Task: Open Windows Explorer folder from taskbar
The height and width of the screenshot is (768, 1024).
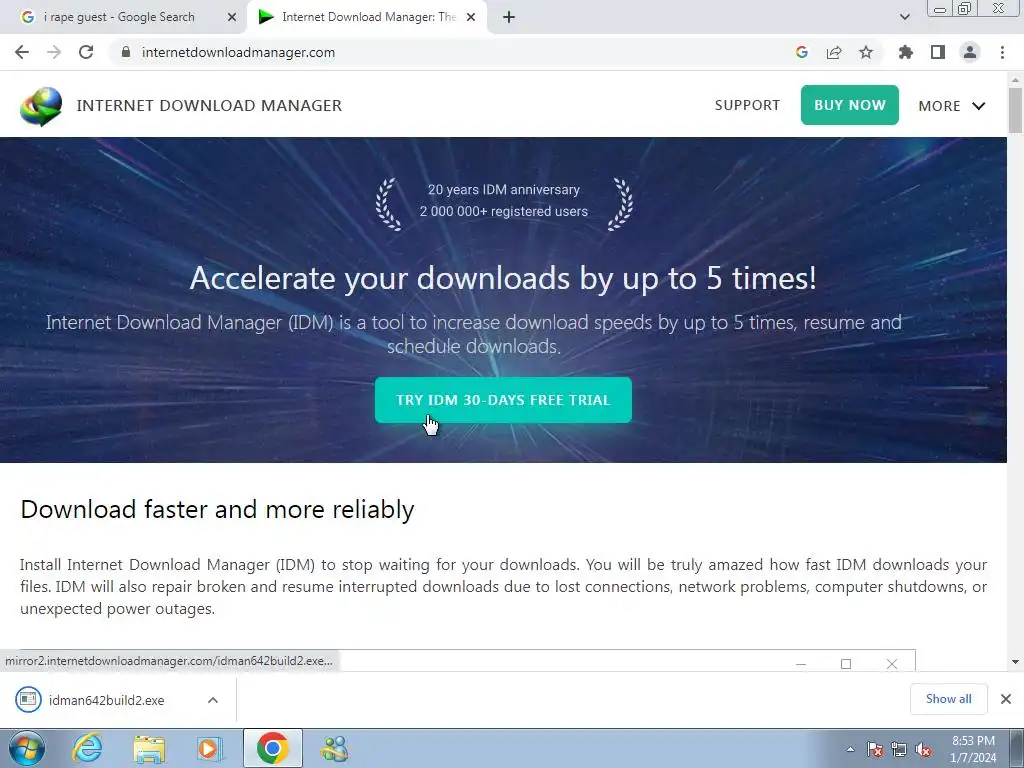Action: (x=149, y=748)
